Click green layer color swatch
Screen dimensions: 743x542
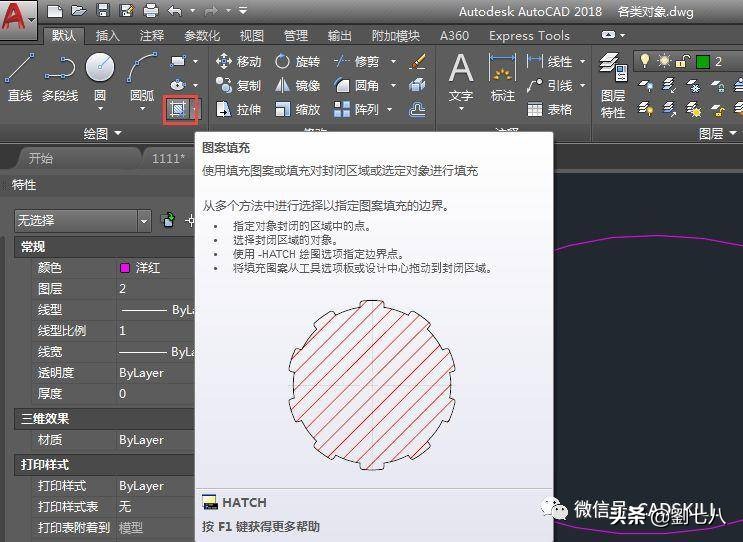coord(703,62)
